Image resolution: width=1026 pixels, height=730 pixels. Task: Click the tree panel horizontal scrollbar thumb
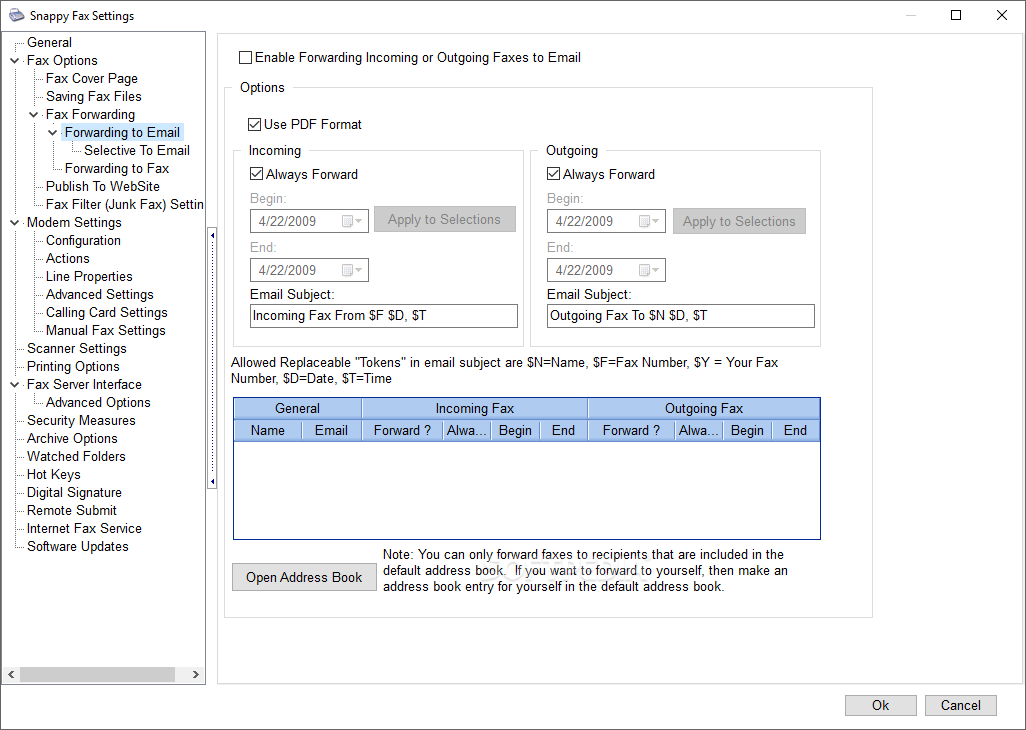coord(97,674)
